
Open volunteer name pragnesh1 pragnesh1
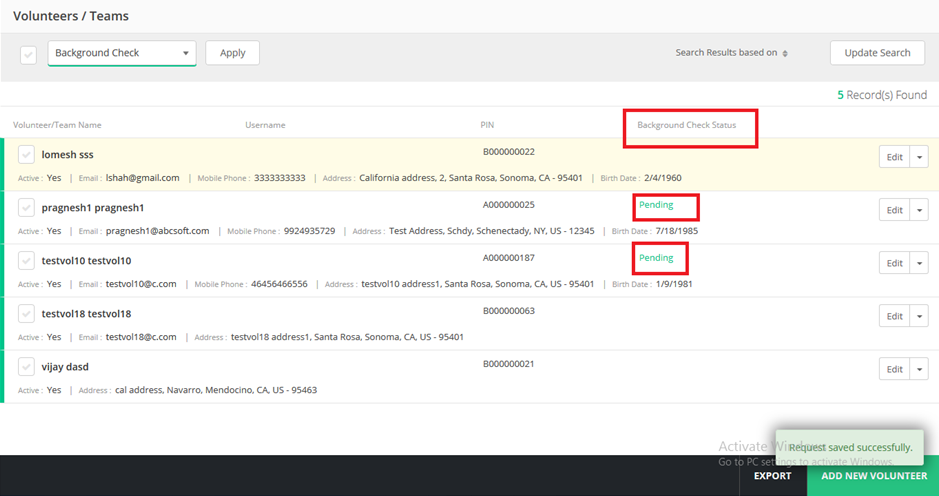coord(93,208)
